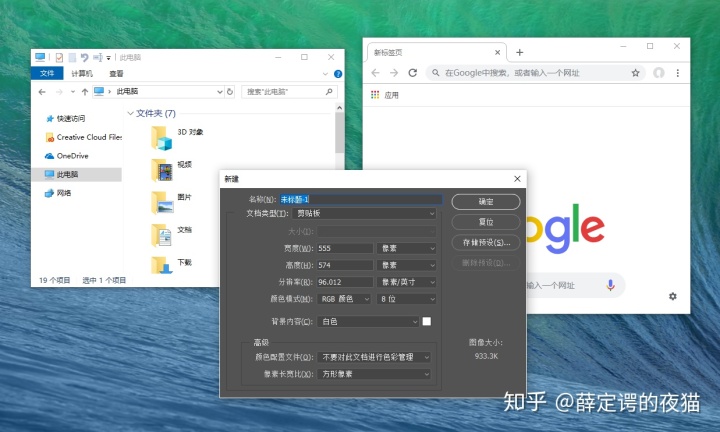
Task: Select 快速访问 in Explorer sidebar
Action: 71,118
